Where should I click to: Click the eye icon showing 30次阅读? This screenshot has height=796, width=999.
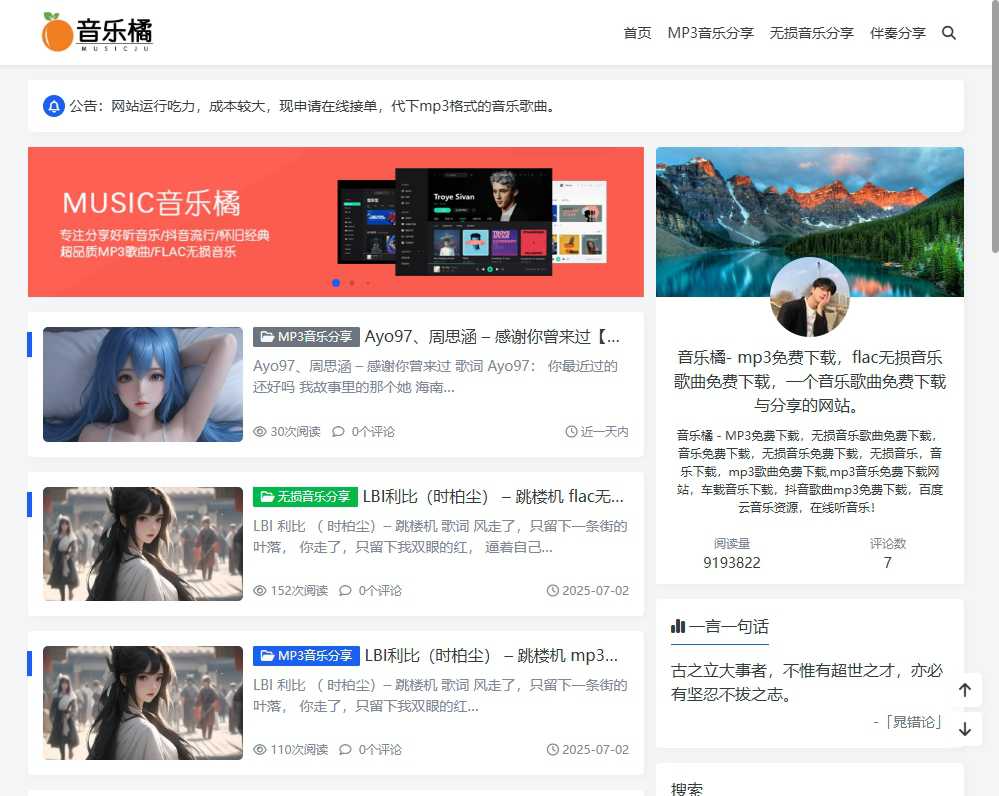261,431
